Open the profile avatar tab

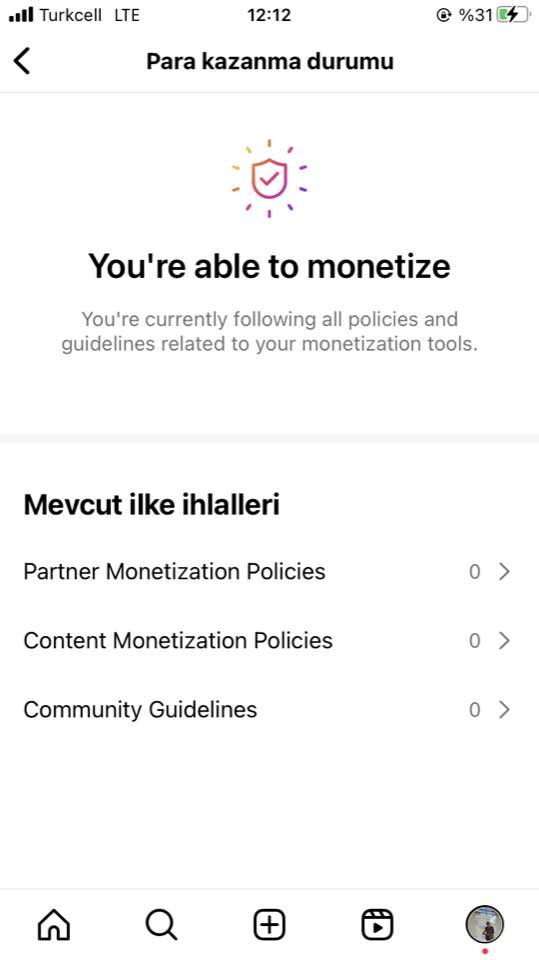[484, 924]
